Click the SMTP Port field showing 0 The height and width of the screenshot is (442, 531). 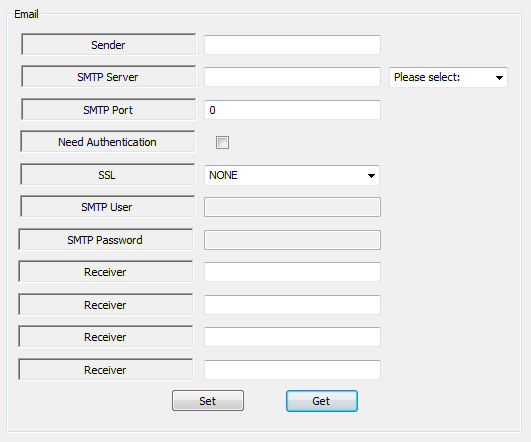(292, 110)
